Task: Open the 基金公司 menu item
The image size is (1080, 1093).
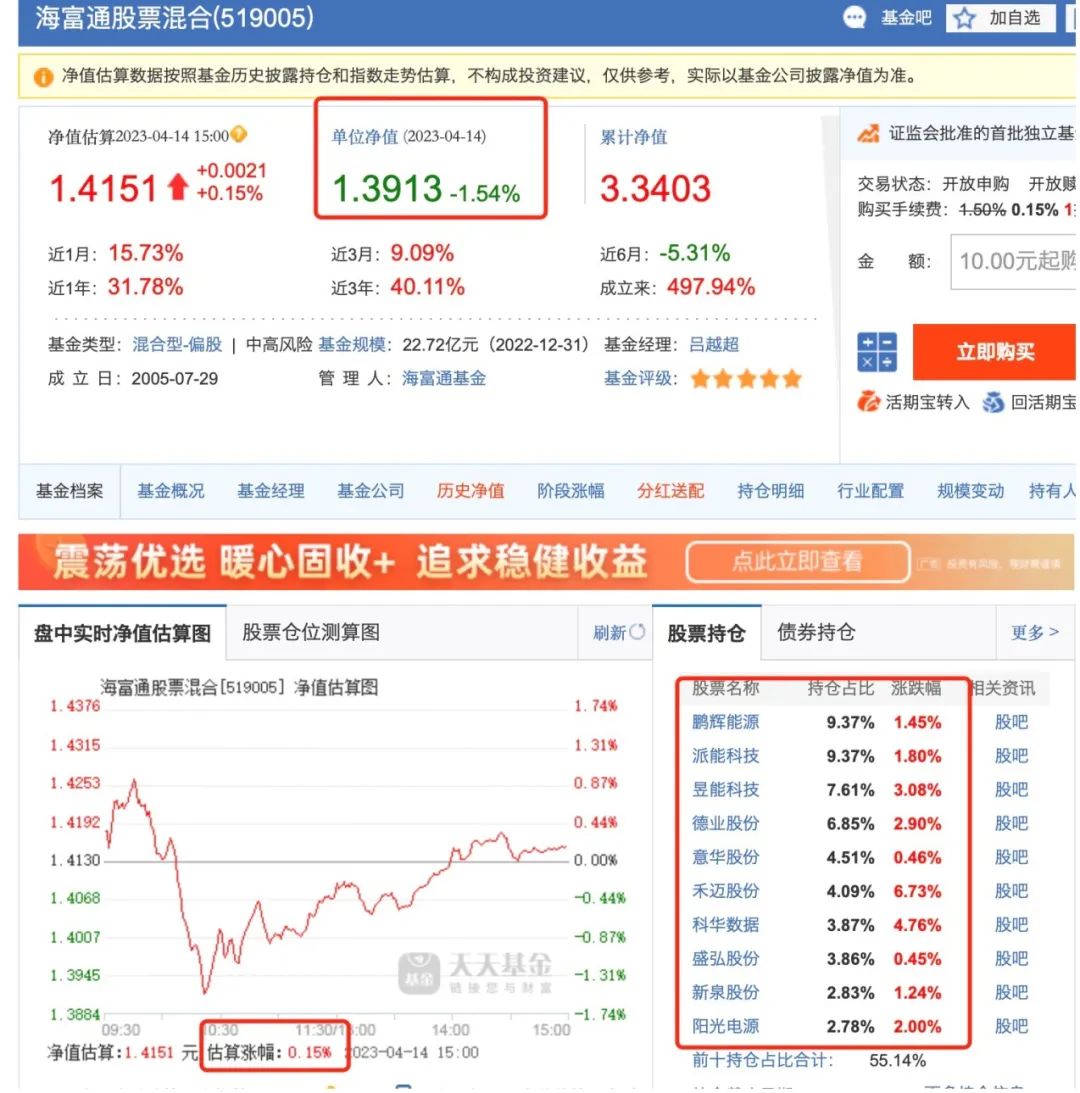Action: pyautogui.click(x=371, y=491)
